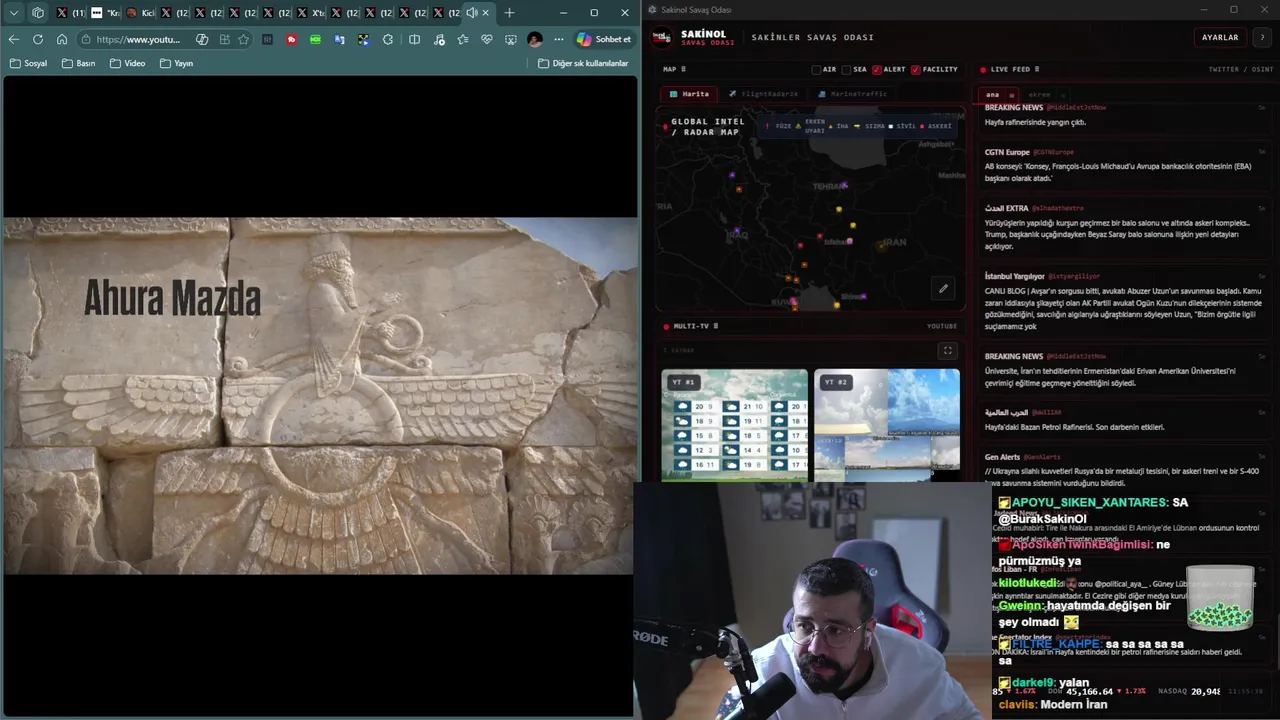The height and width of the screenshot is (720, 1280).
Task: Click the screenshot capture icon in Edge toolbar
Action: tap(510, 39)
